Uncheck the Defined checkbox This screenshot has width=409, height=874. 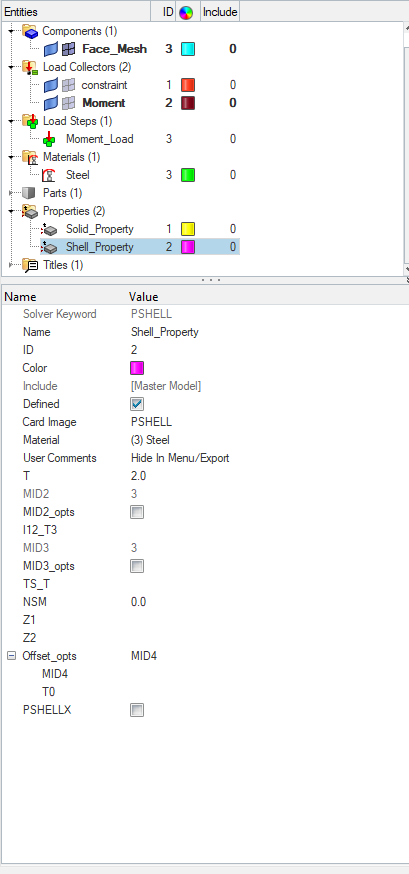[x=137, y=404]
